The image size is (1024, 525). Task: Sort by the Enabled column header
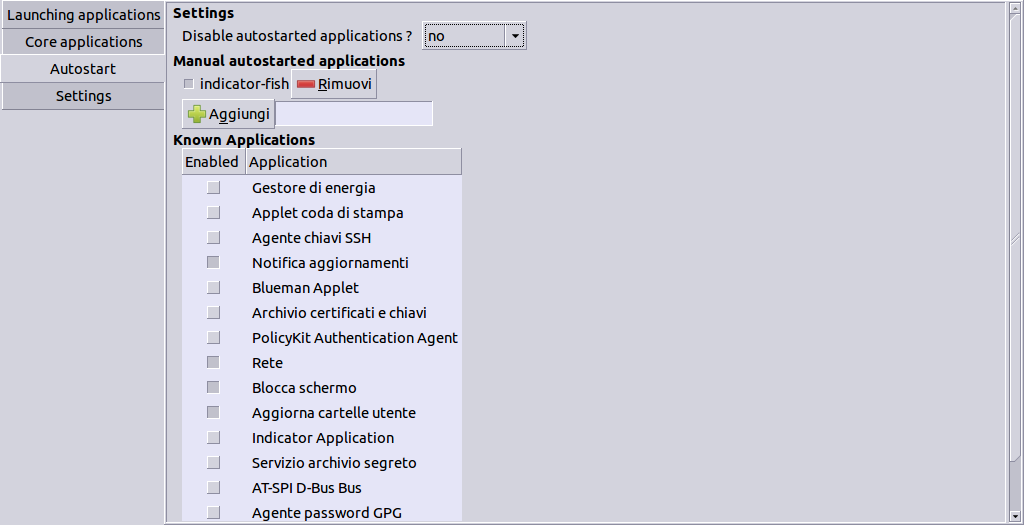(x=212, y=162)
